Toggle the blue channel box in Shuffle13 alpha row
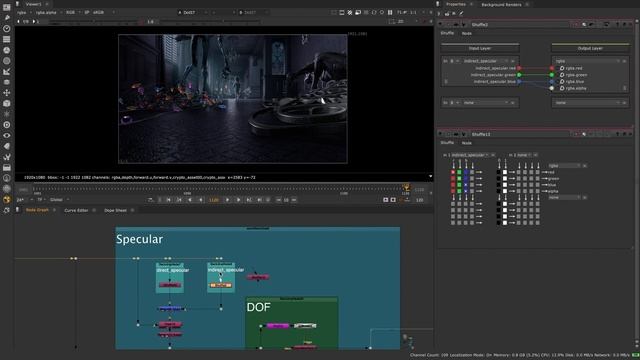This screenshot has width=640, height=360. 466,191
